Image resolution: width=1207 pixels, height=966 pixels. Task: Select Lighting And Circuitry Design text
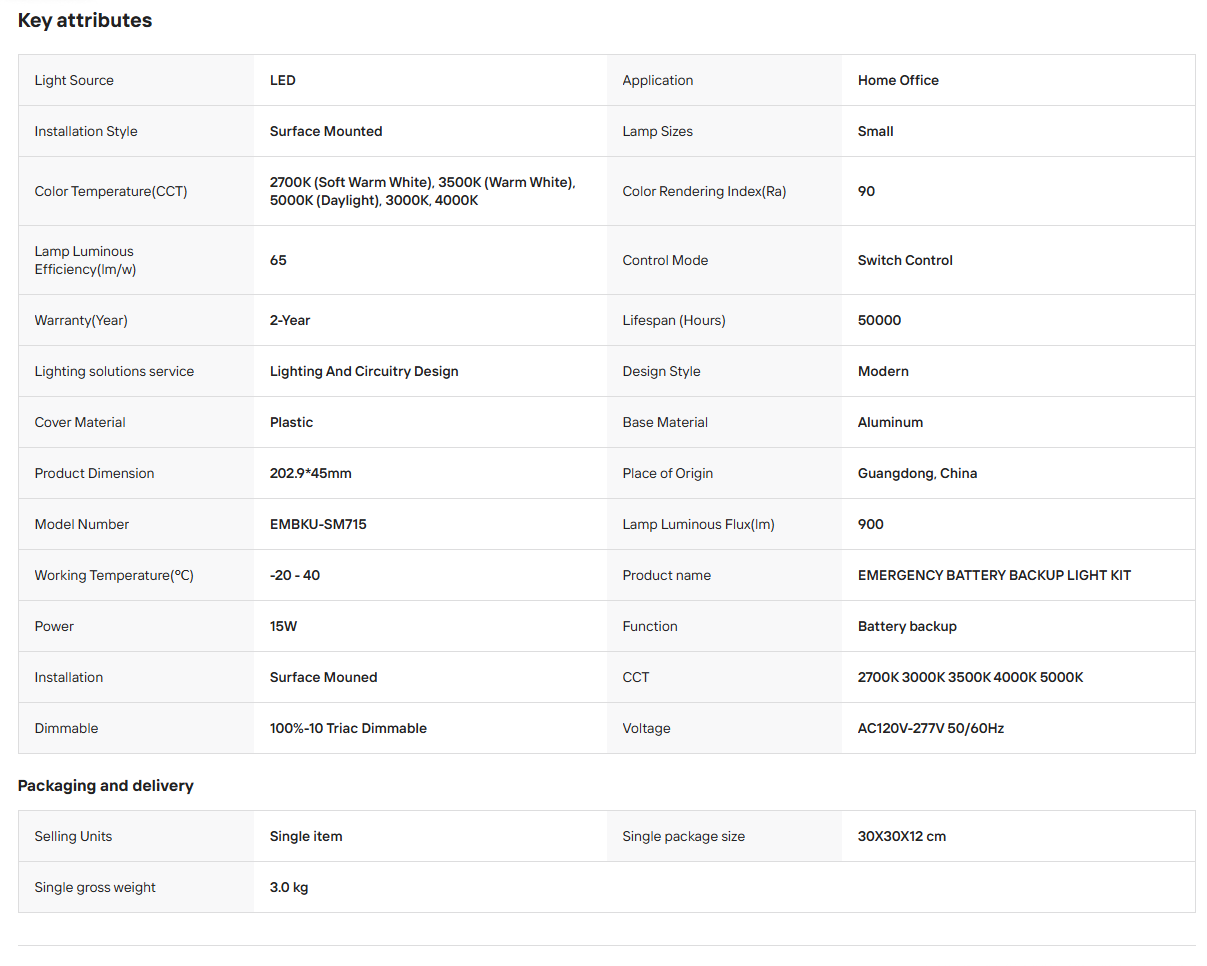(364, 371)
